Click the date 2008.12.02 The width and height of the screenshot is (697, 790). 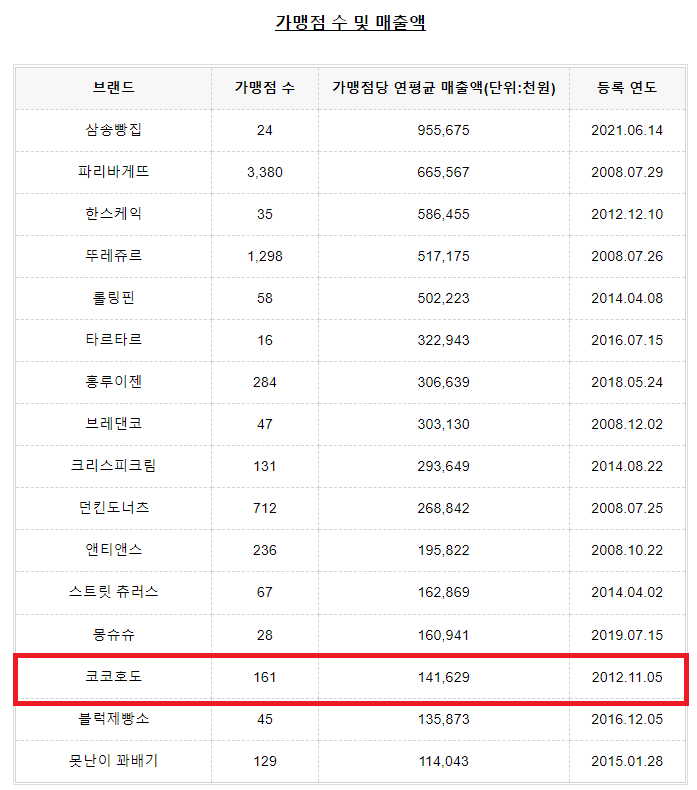click(627, 424)
